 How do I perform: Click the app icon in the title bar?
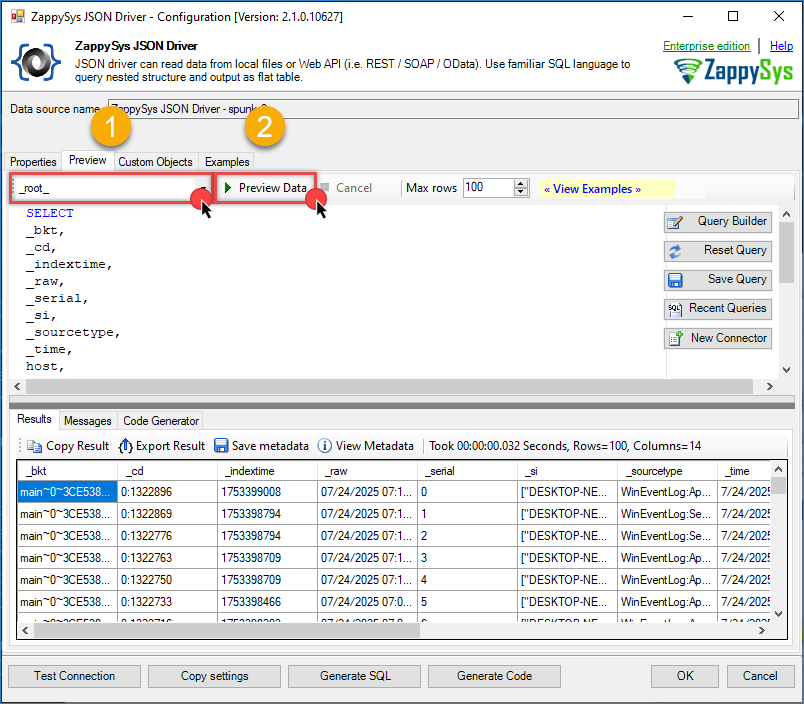pos(17,16)
